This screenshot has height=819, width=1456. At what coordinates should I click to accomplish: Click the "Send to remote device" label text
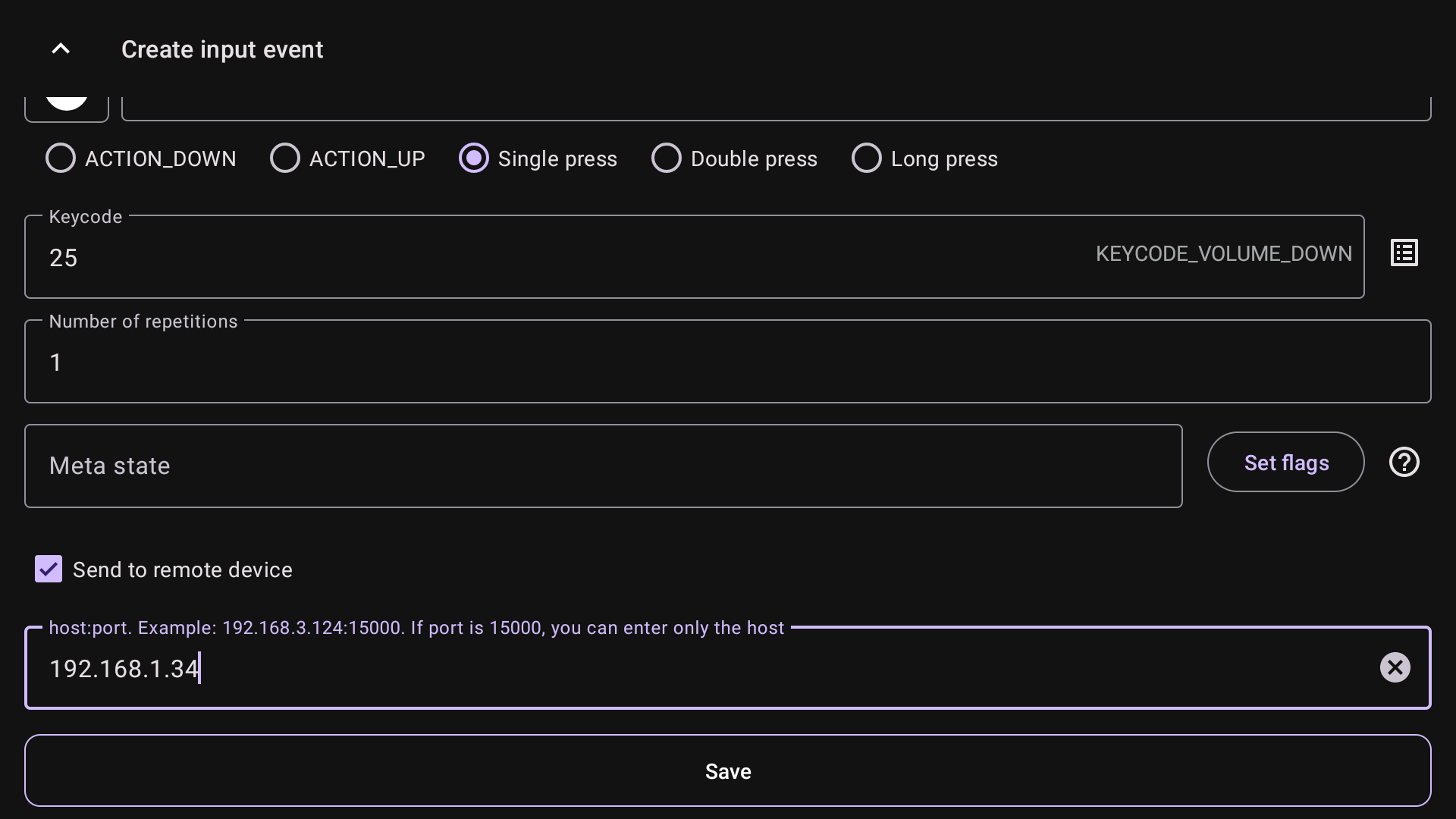point(183,570)
